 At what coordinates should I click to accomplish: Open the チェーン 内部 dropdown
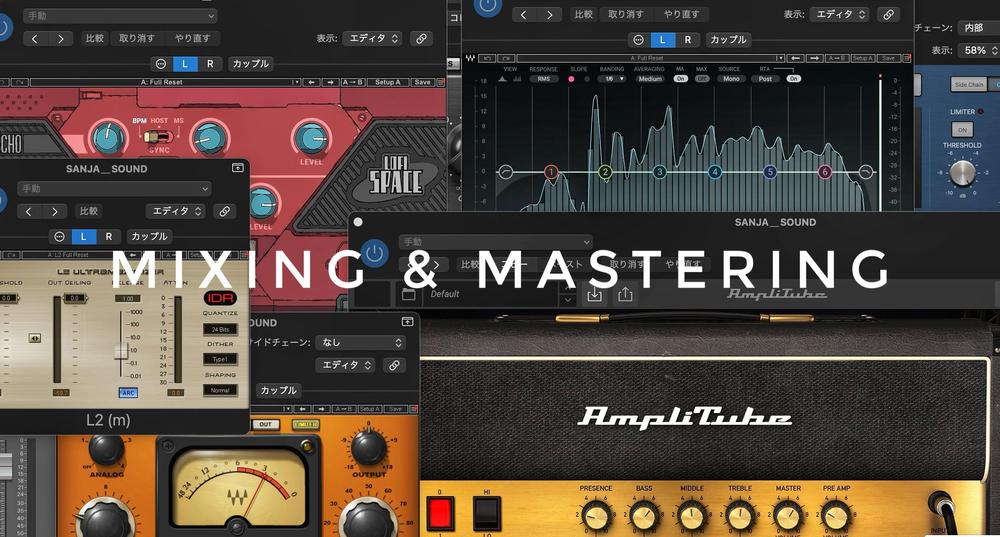[979, 27]
